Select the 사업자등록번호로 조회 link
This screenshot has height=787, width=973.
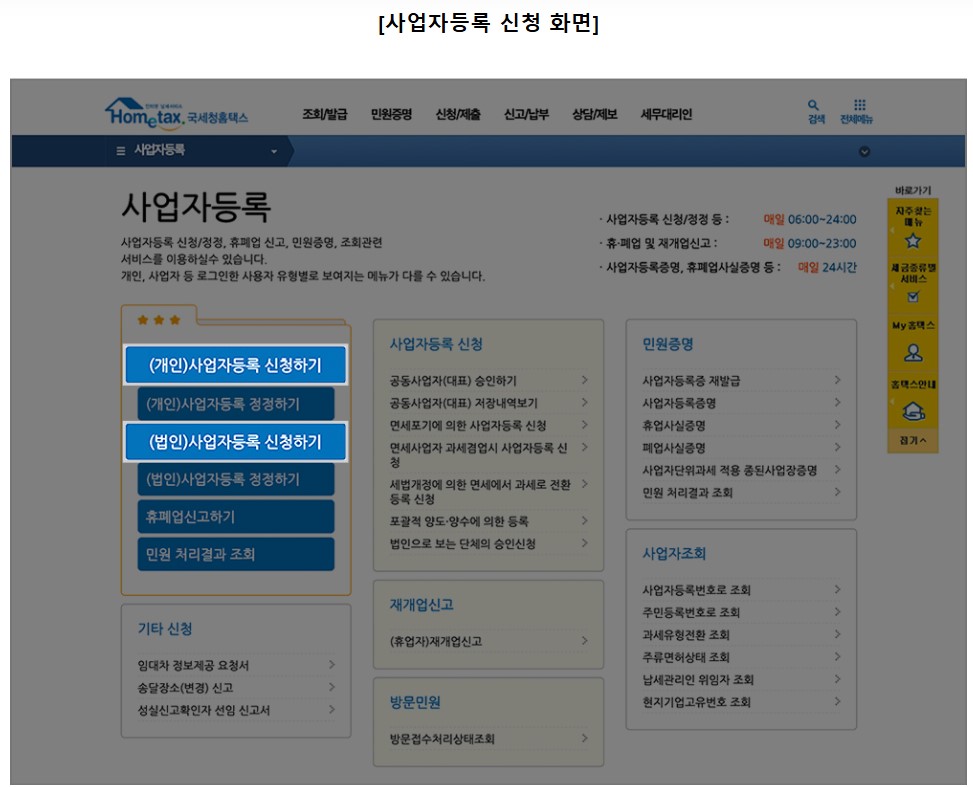pyautogui.click(x=695, y=590)
